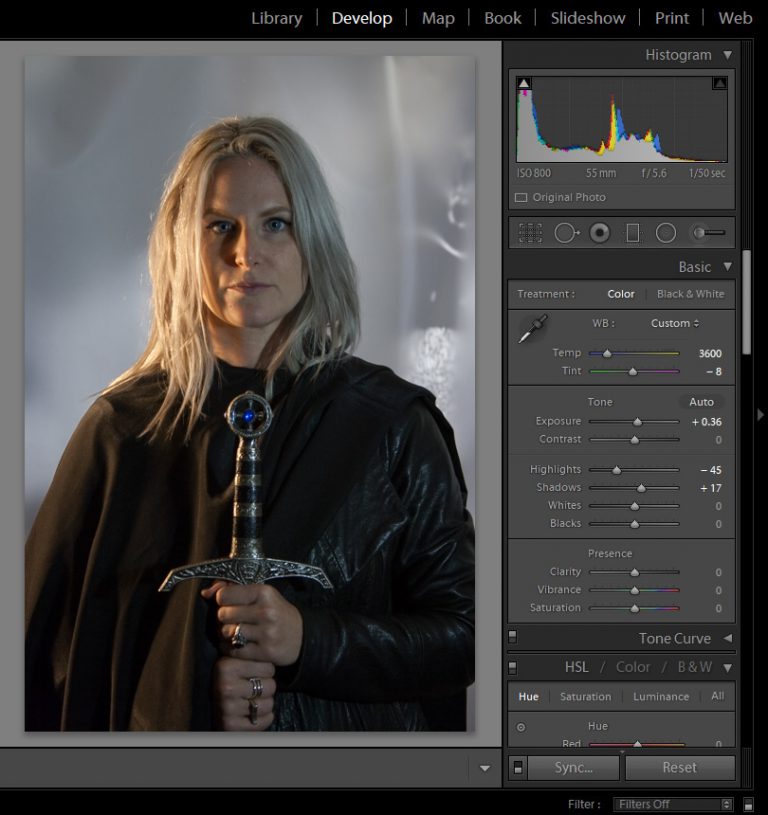Click the Reset button
Screen dimensions: 768x815
[679, 767]
